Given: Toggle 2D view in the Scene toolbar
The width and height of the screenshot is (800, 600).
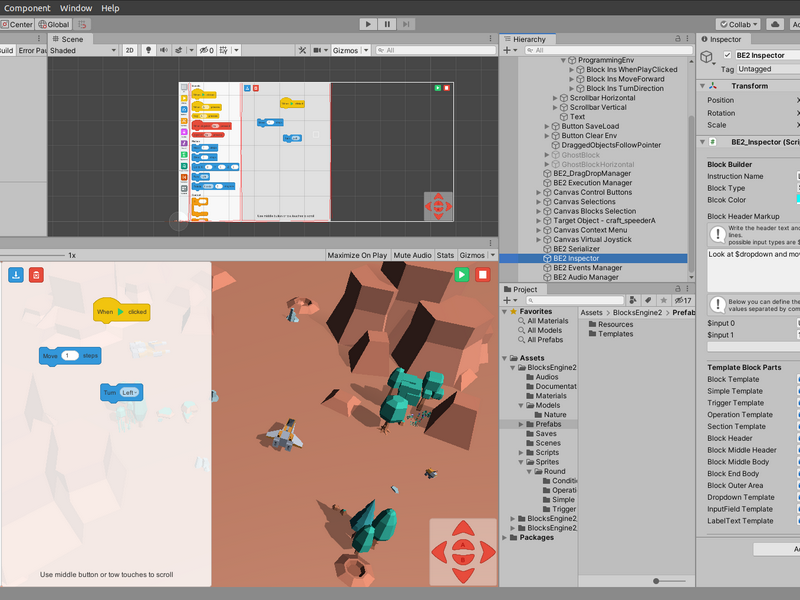Looking at the screenshot, I should tap(130, 50).
